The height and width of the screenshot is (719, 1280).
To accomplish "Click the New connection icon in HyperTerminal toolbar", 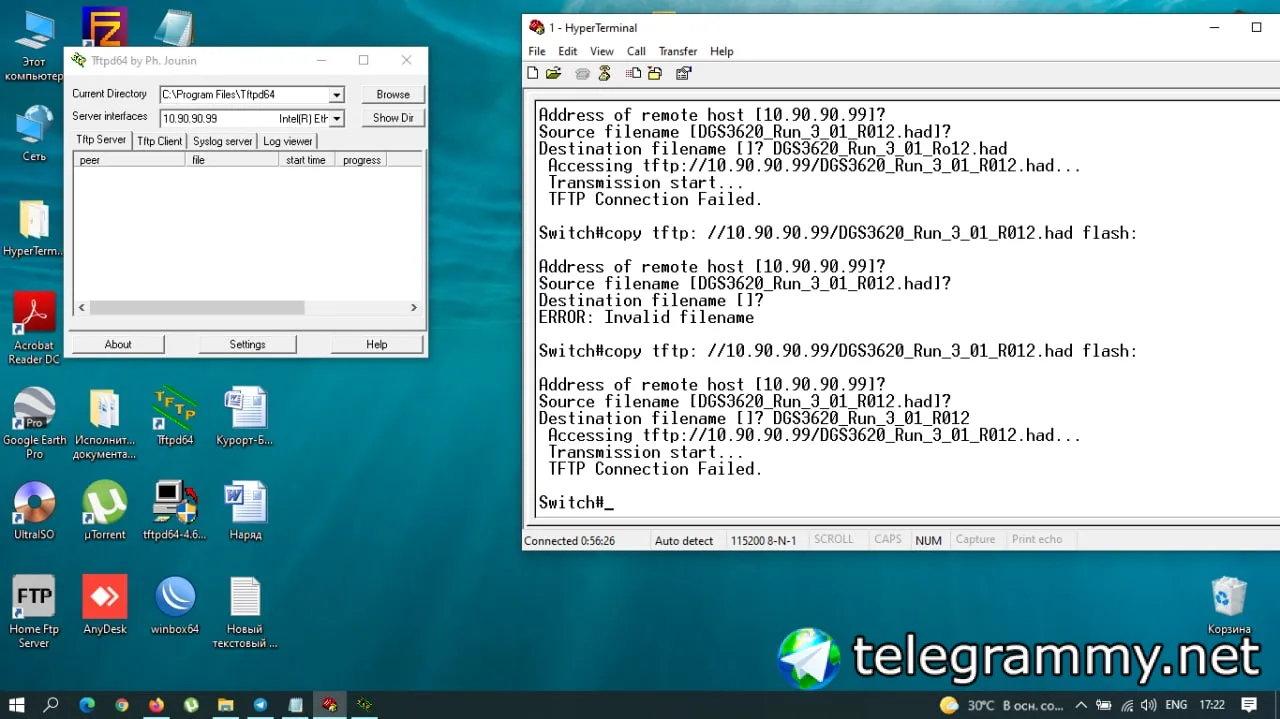I will point(533,73).
